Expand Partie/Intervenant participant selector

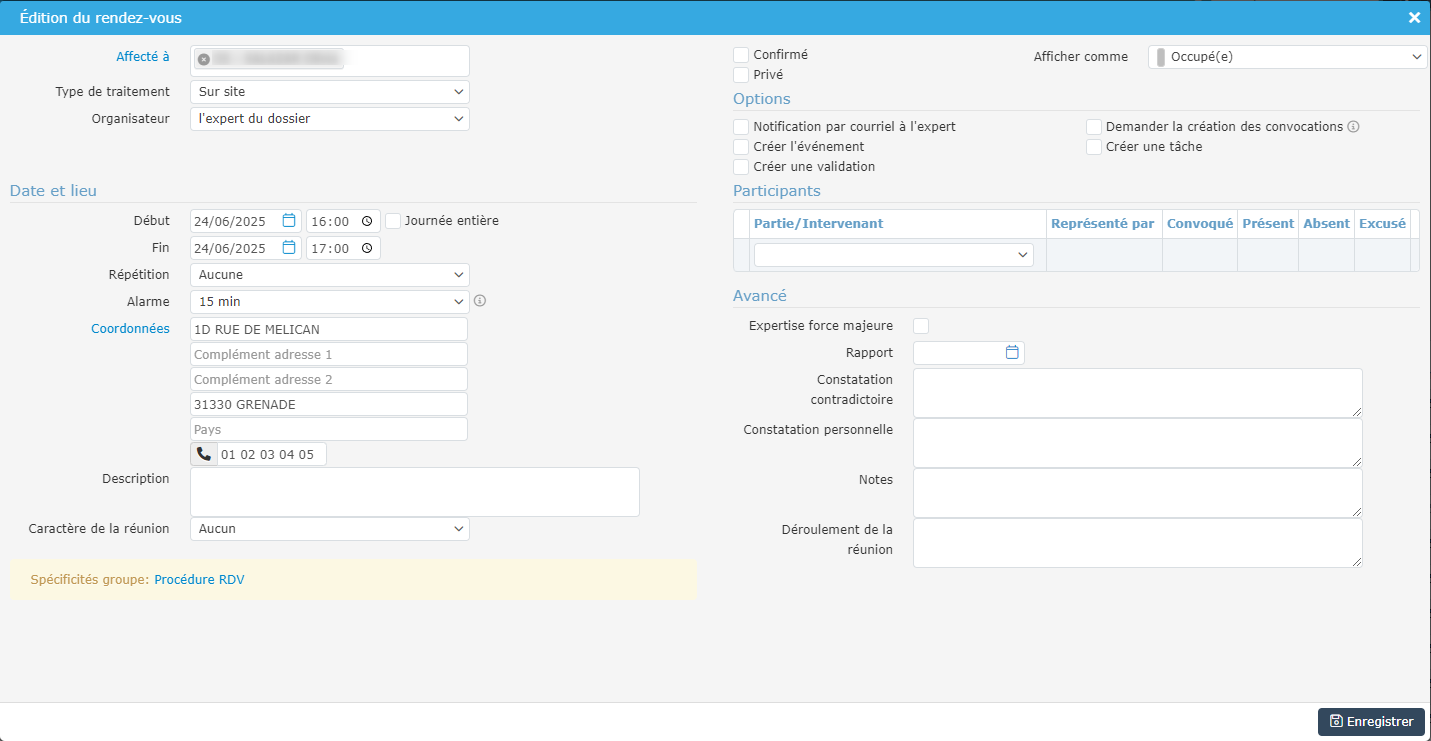click(893, 255)
